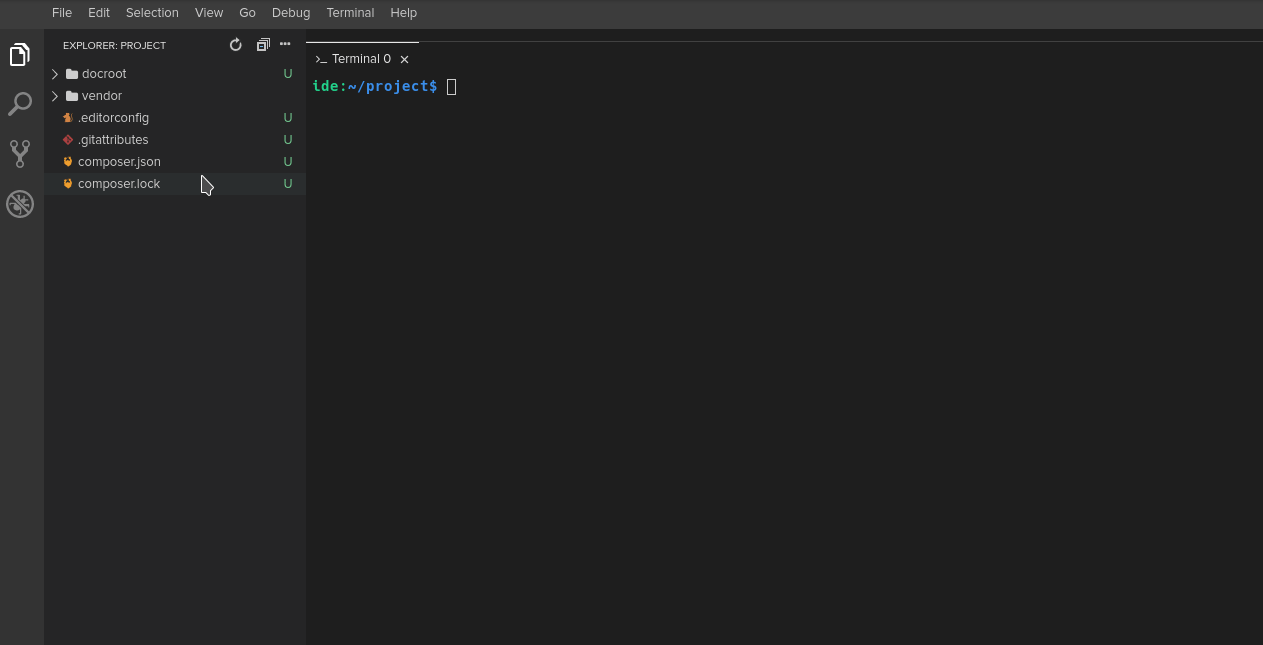Expand the docroot folder chevron
This screenshot has width=1263, height=645.
[55, 74]
